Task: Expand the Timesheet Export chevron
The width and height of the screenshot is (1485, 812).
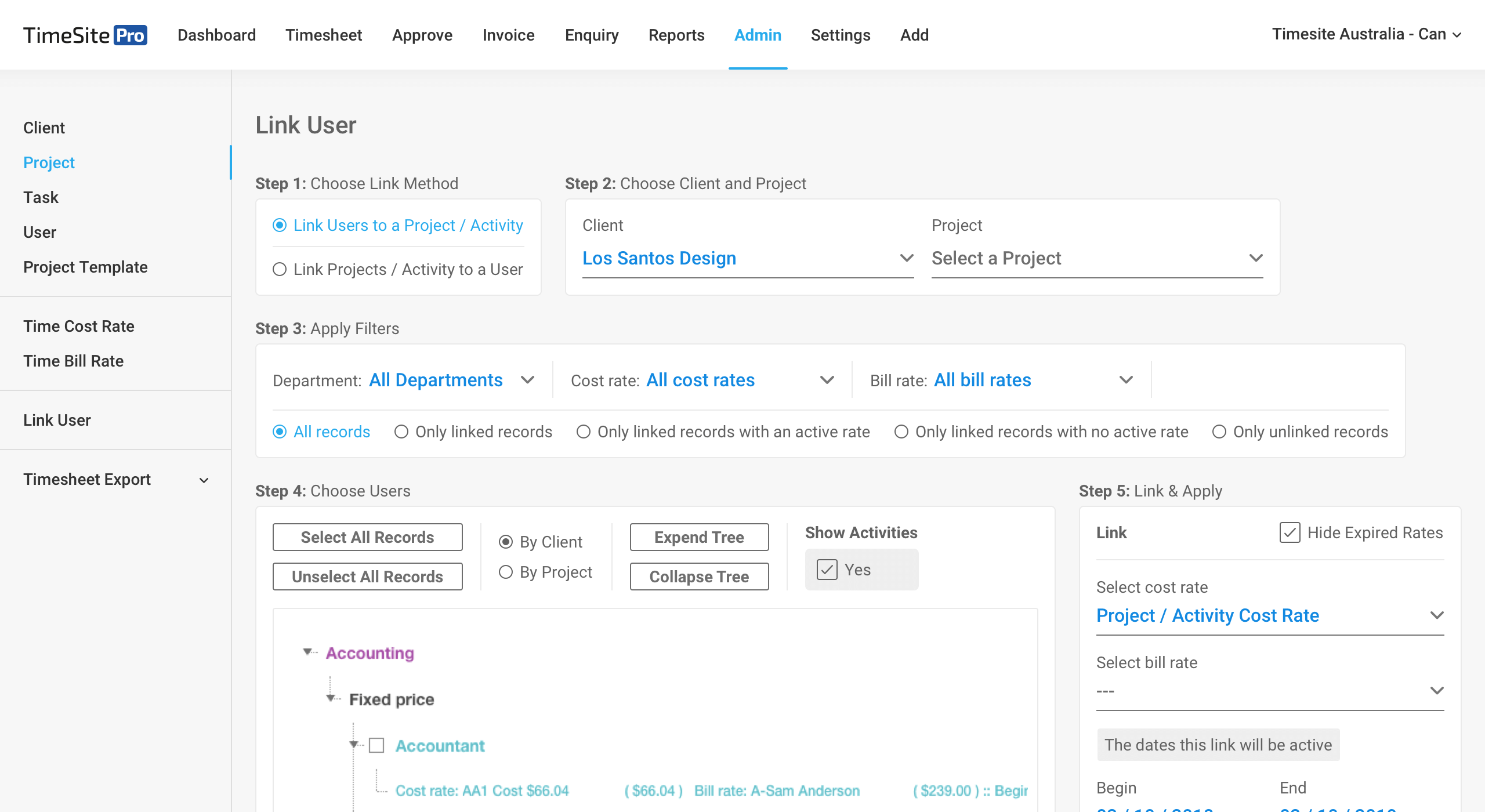Action: click(x=204, y=480)
